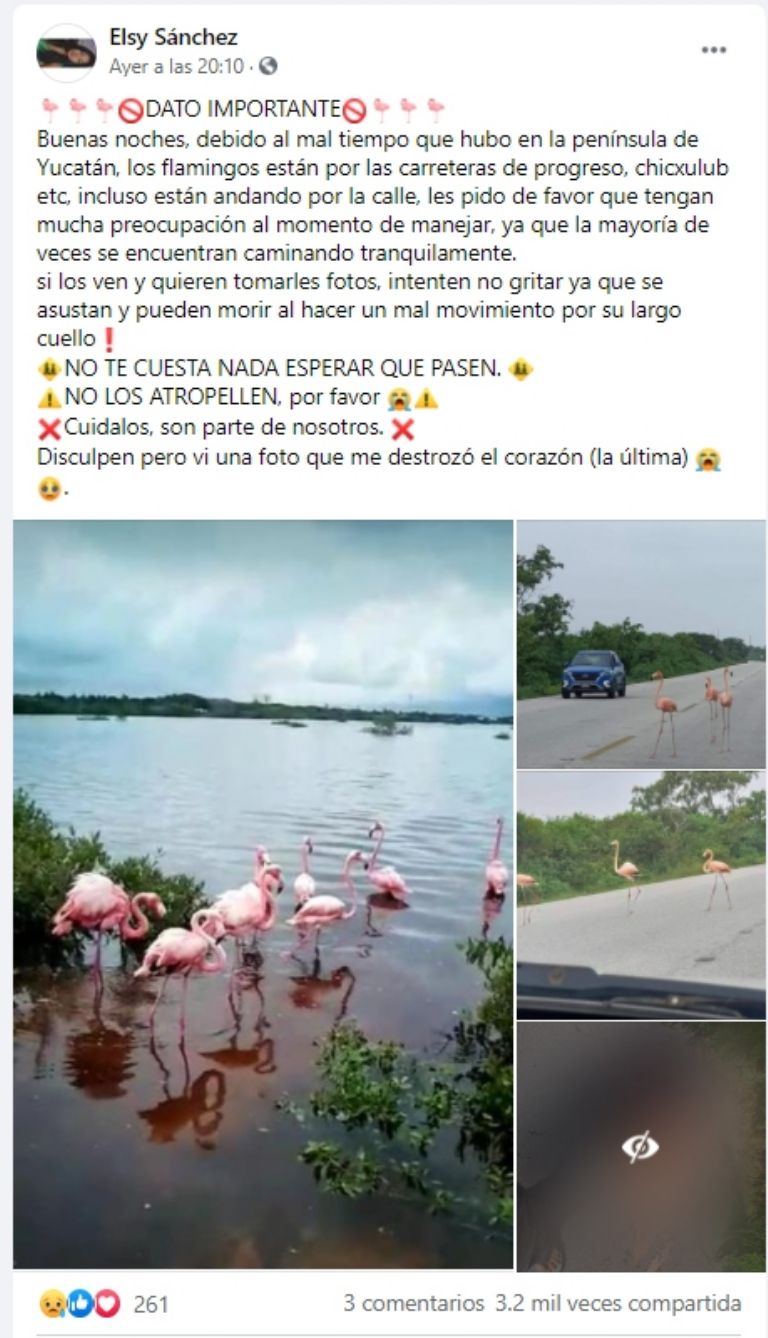Open the '3.2 mil veces compartida' shares
Viewport: 768px width, 1338px height.
618,1303
